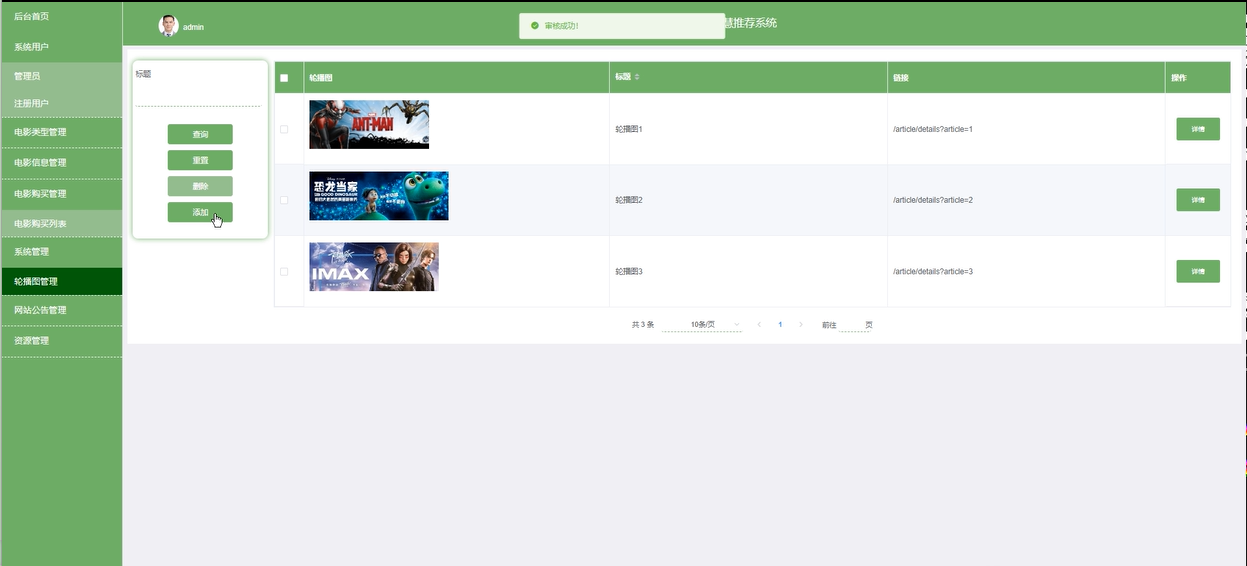
Task: Check the row for 轮播图1
Action: pyautogui.click(x=284, y=129)
